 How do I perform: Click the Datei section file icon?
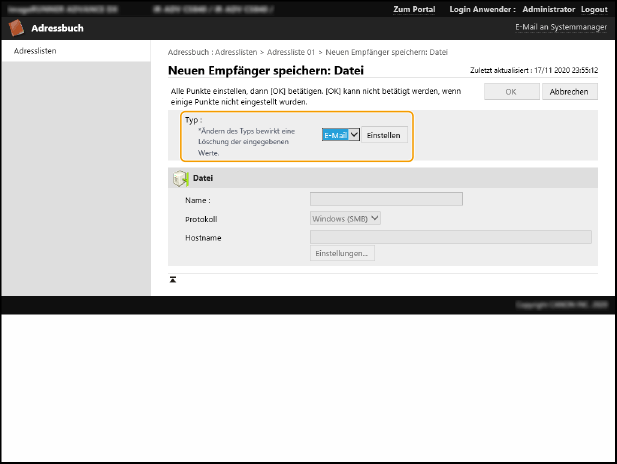pos(180,178)
